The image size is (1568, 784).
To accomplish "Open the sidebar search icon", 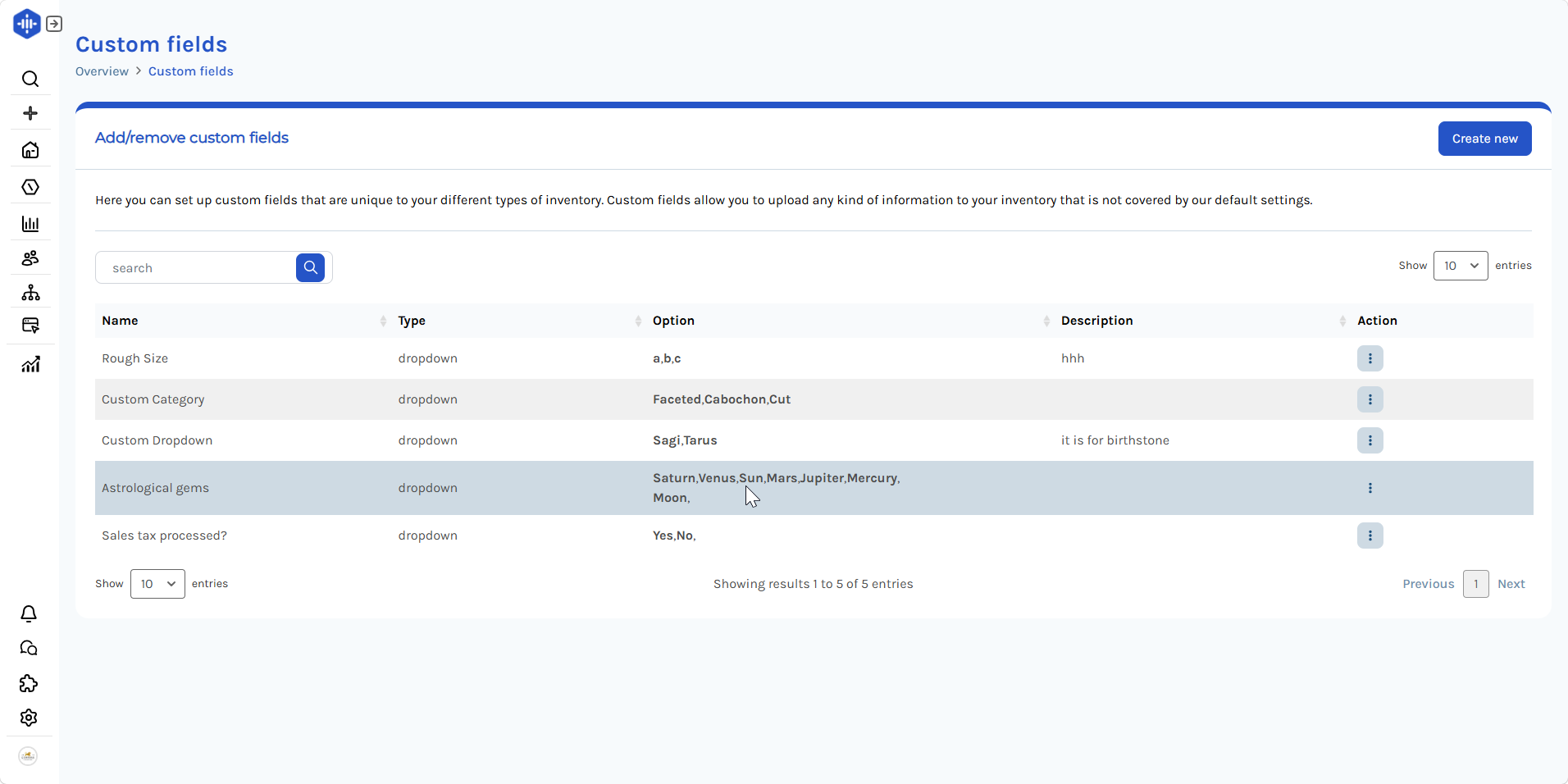I will point(30,79).
